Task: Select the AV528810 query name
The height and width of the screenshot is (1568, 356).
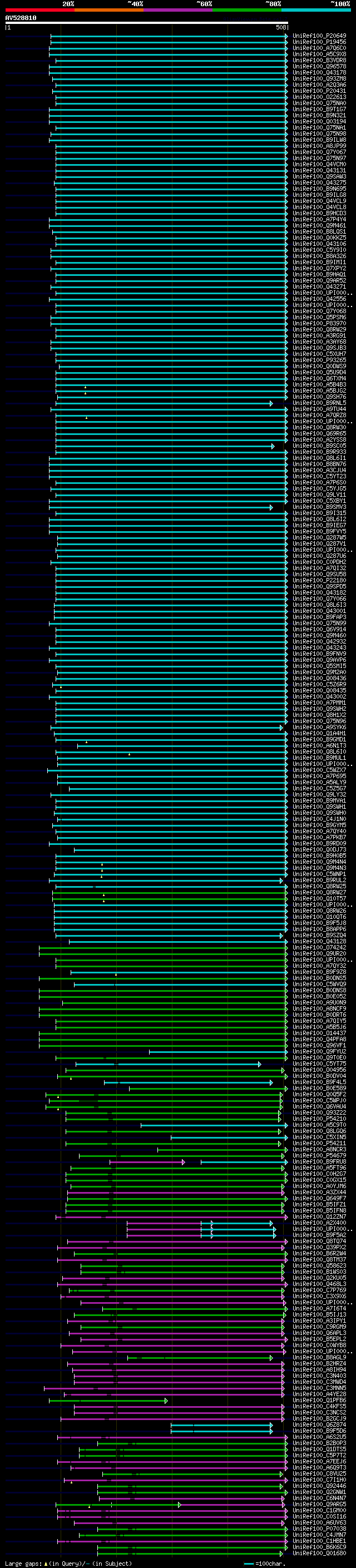Action: (21, 18)
